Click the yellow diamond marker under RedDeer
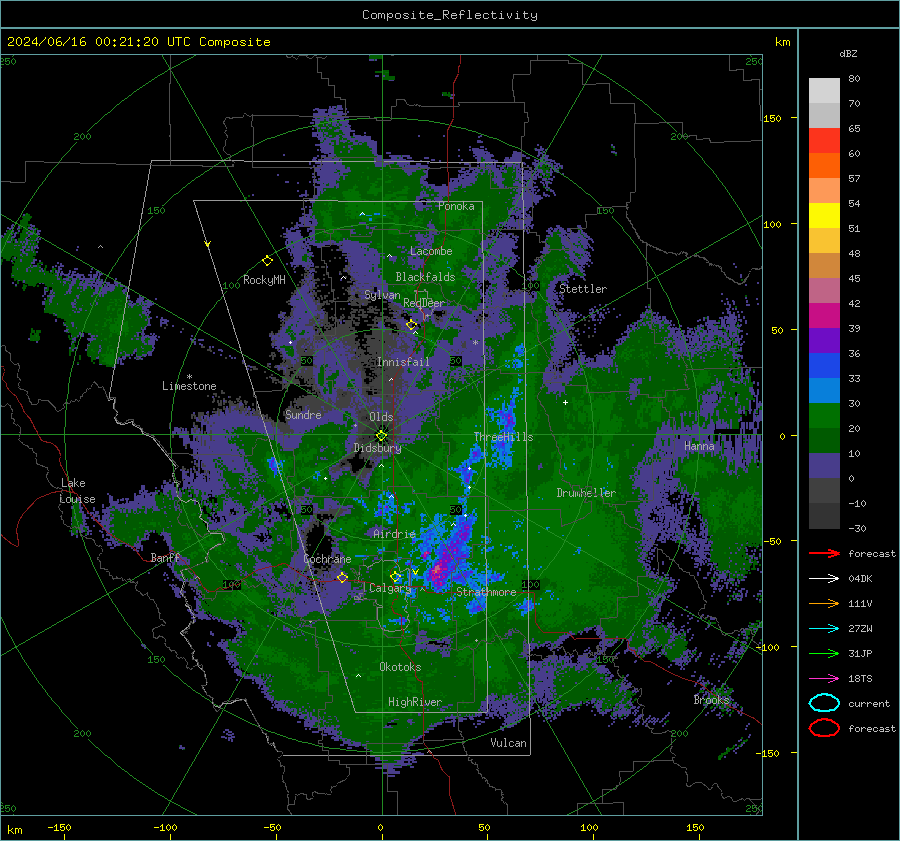 tap(411, 325)
